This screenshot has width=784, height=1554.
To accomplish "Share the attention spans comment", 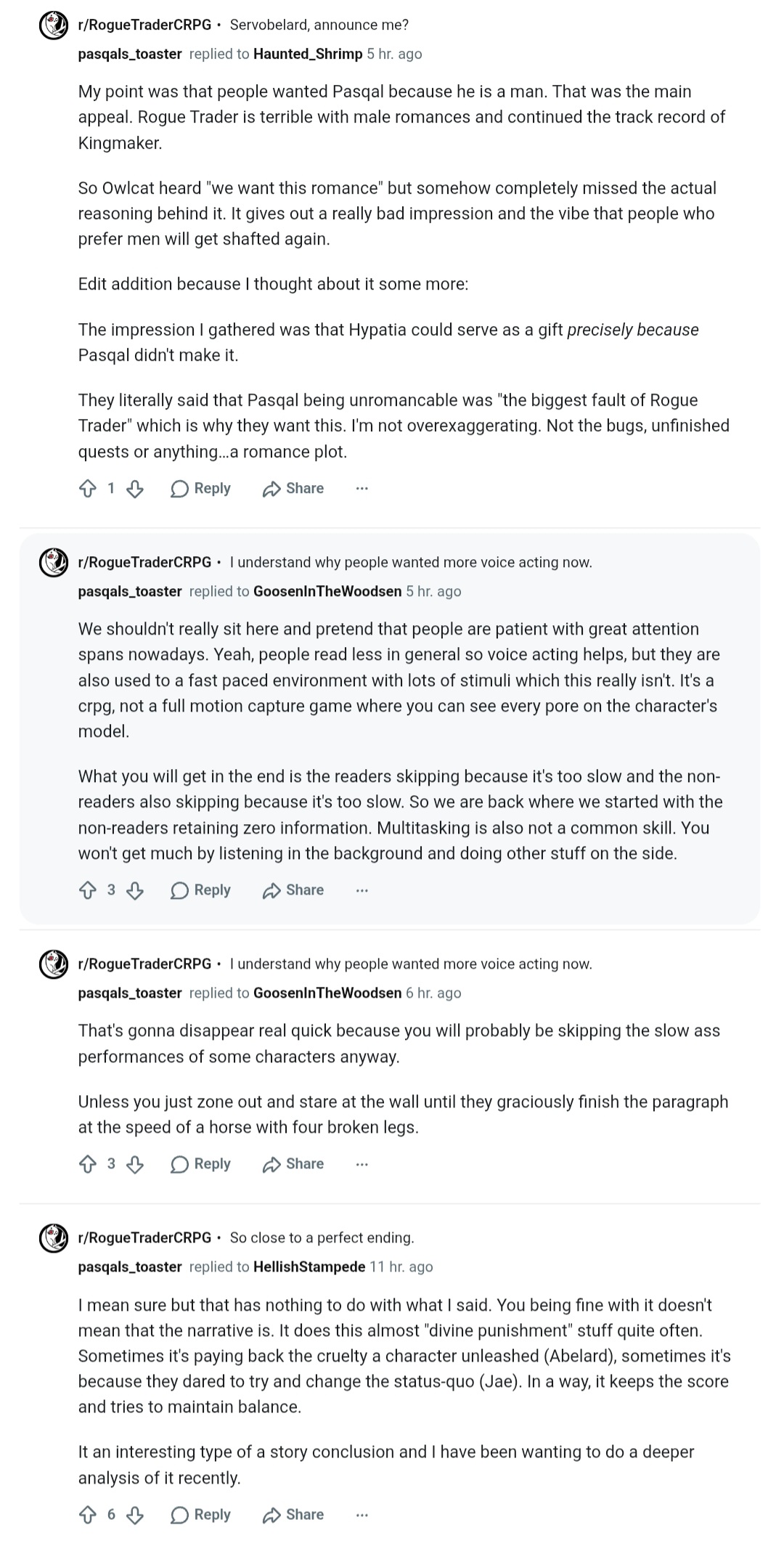I will pyautogui.click(x=293, y=890).
